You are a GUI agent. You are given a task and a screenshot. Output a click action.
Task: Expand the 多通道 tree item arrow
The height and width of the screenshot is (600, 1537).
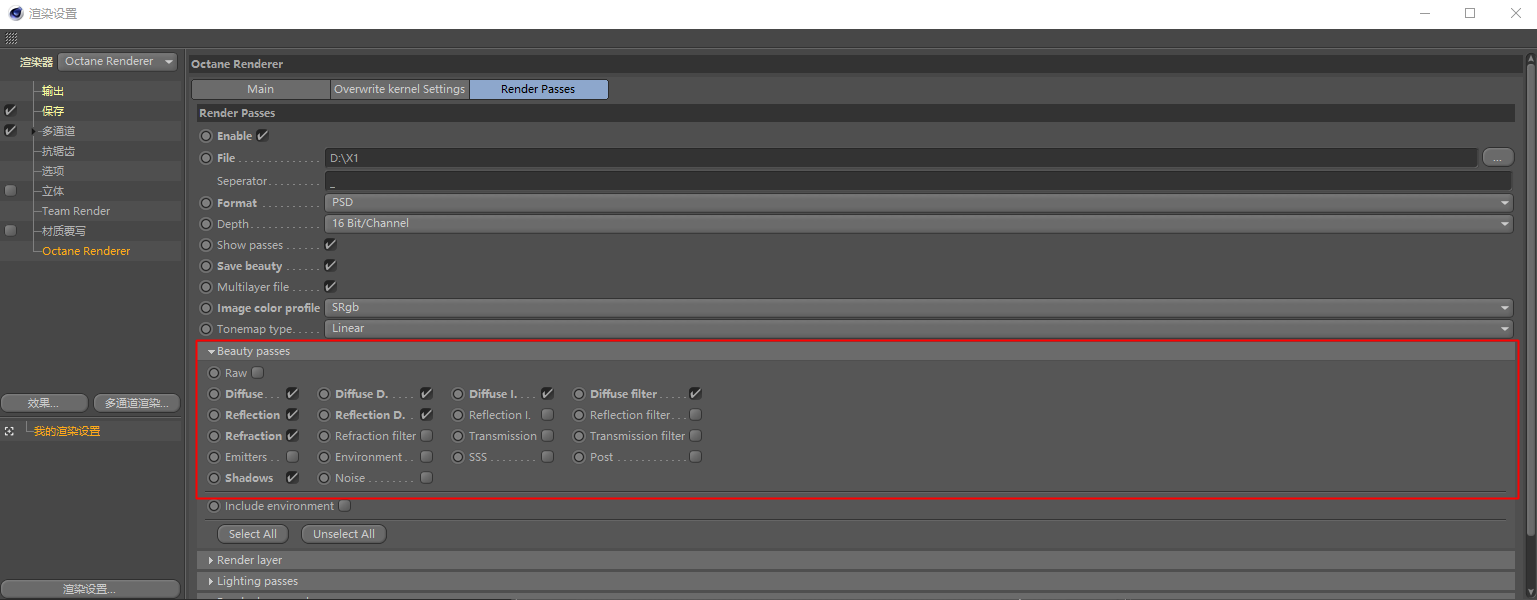34,131
